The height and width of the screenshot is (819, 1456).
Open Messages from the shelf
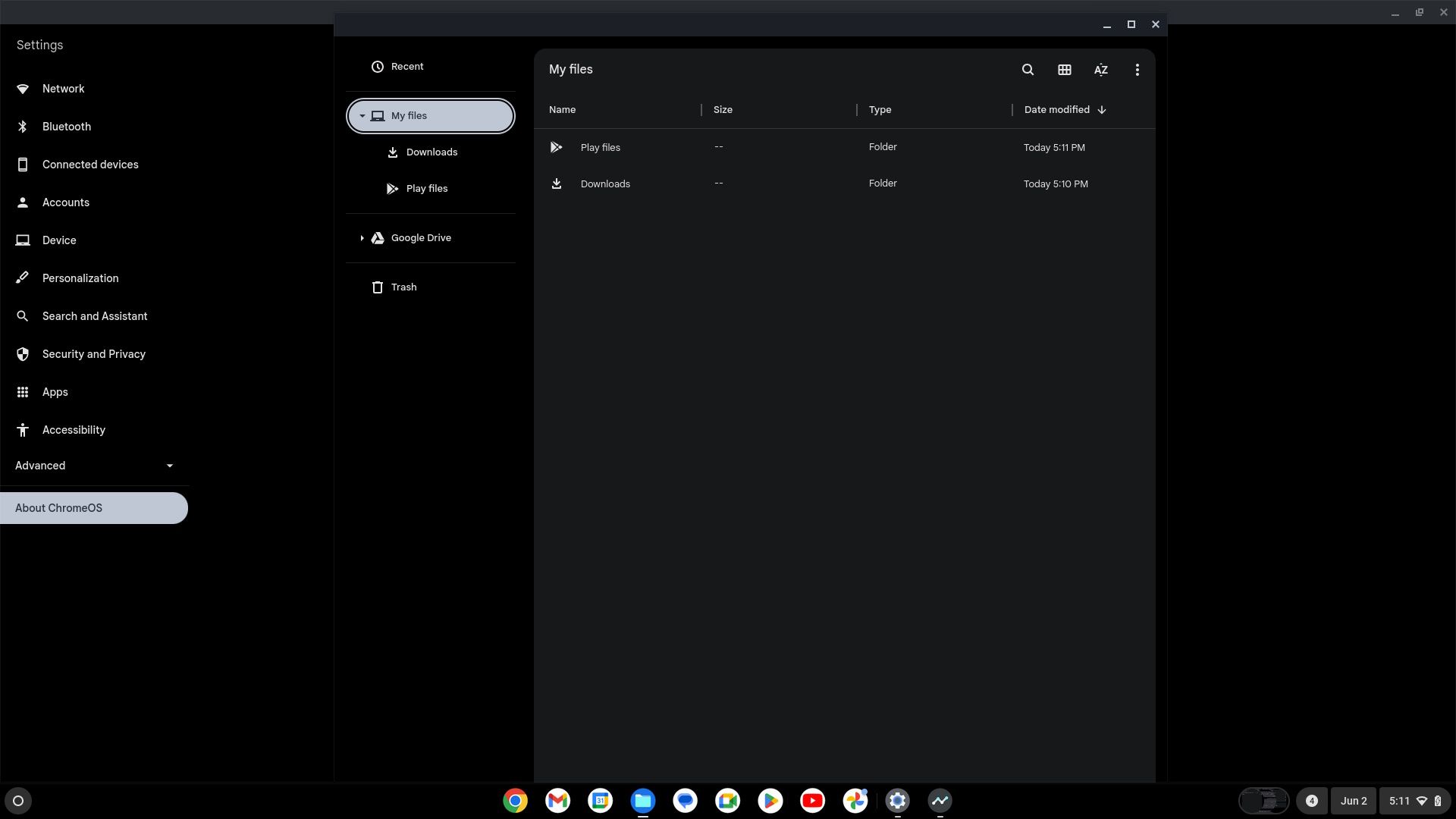coord(686,801)
